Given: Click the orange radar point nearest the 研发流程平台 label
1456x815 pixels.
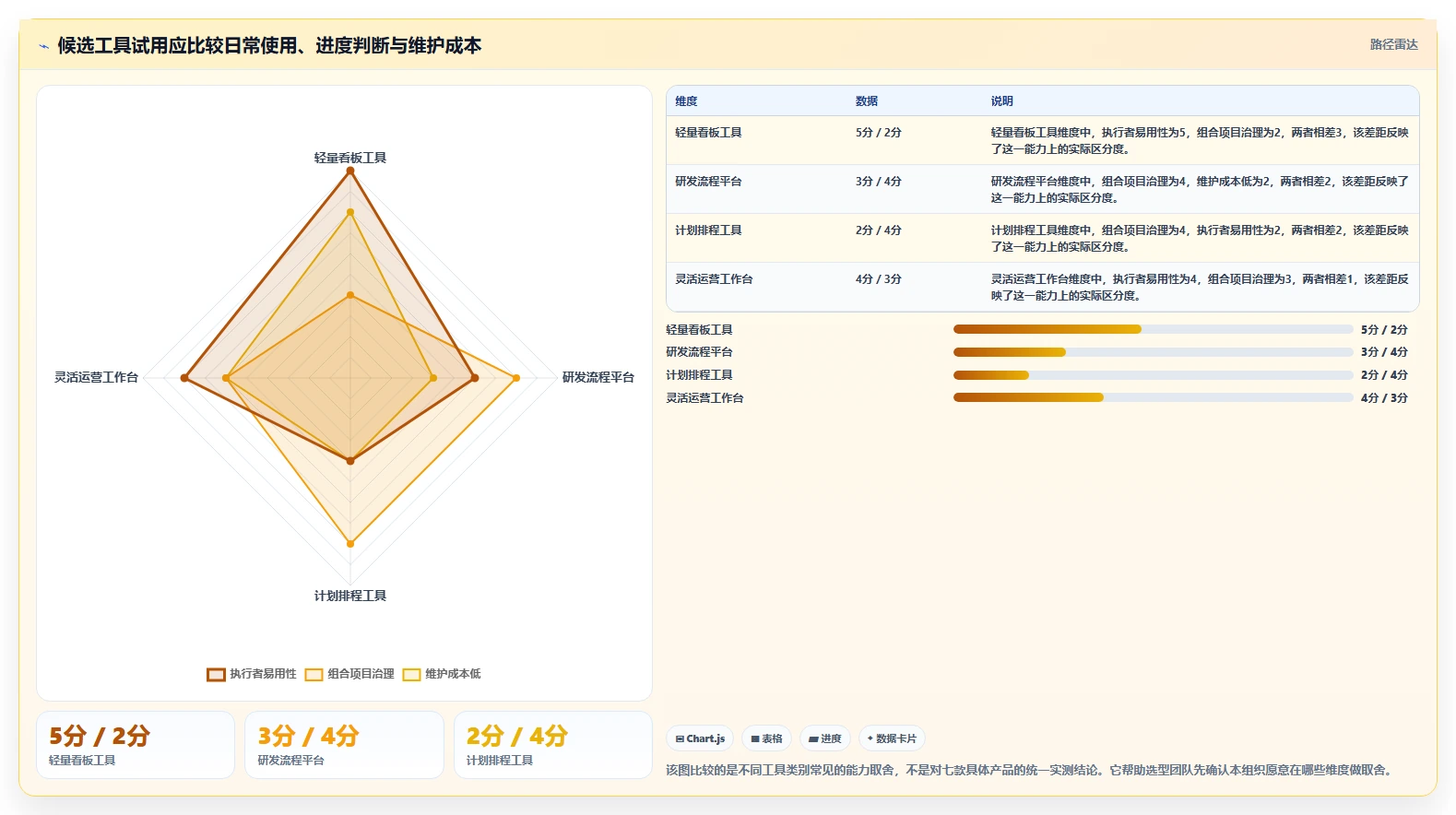Looking at the screenshot, I should 516,378.
